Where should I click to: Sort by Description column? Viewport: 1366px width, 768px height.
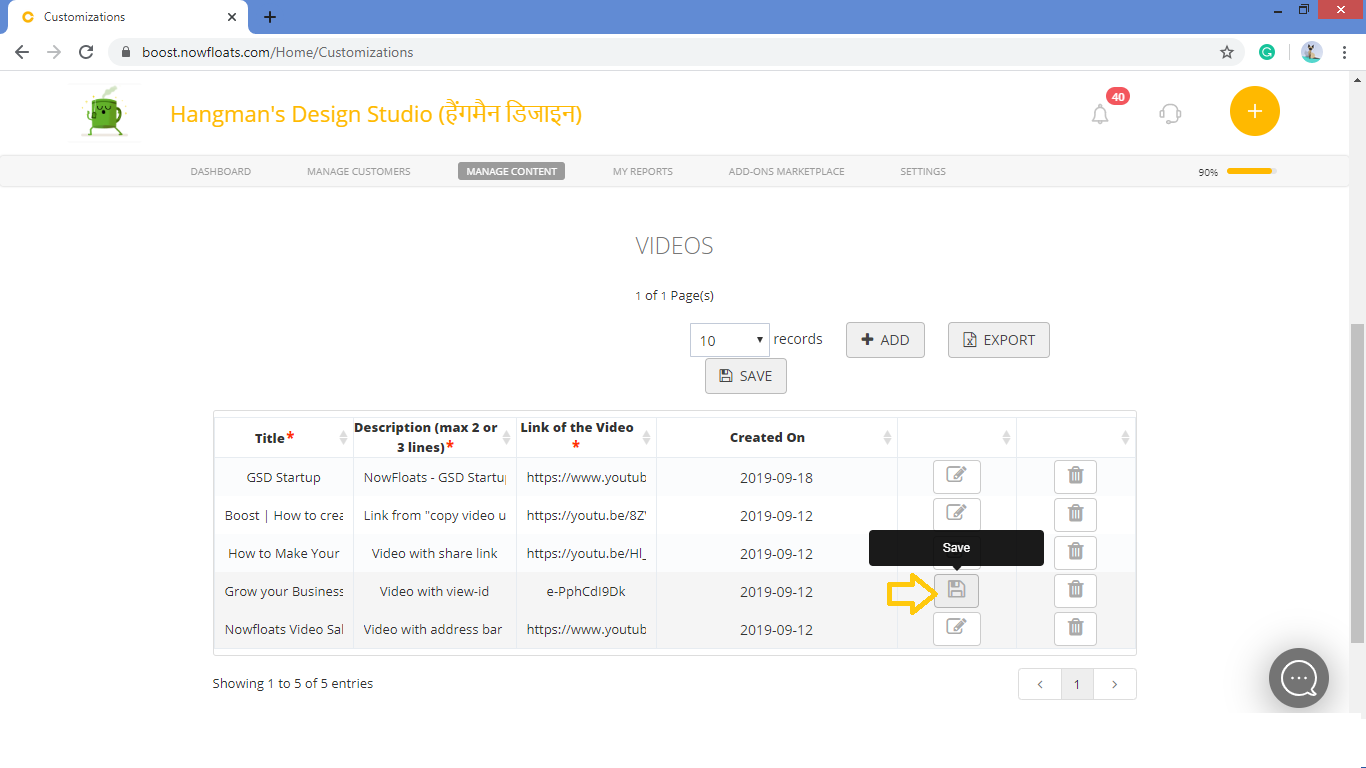click(434, 437)
